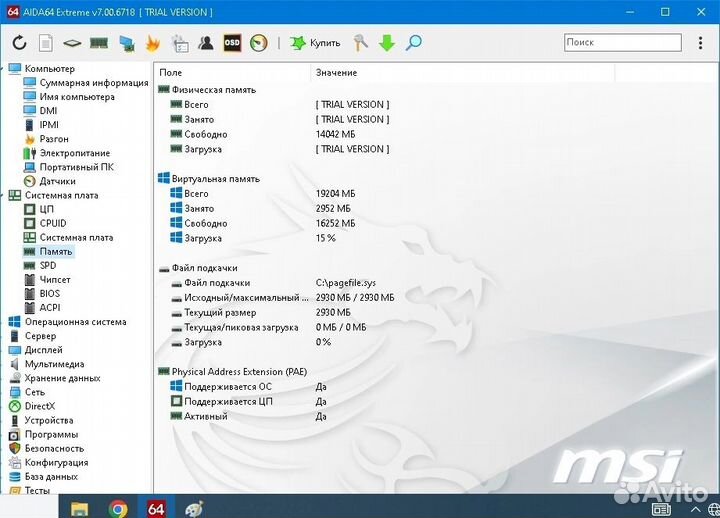Click the Refresh arrow icon in toolbar
The image size is (720, 518).
pos(19,43)
